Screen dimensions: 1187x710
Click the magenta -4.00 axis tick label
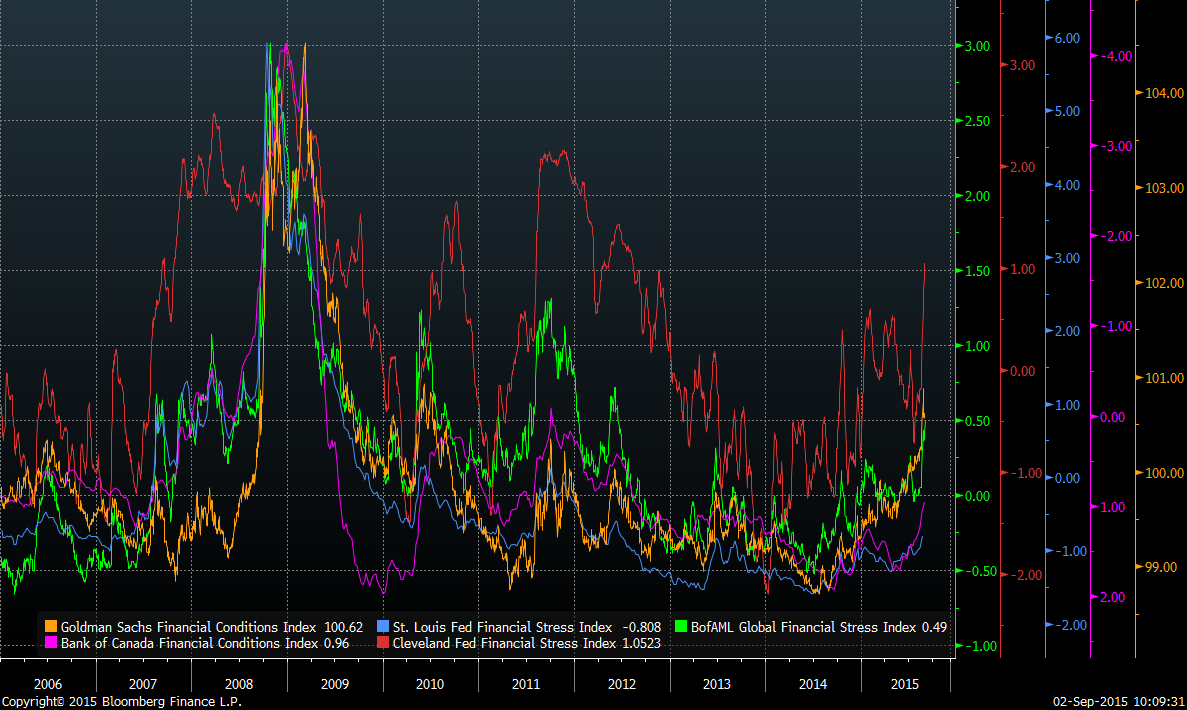pos(1115,56)
